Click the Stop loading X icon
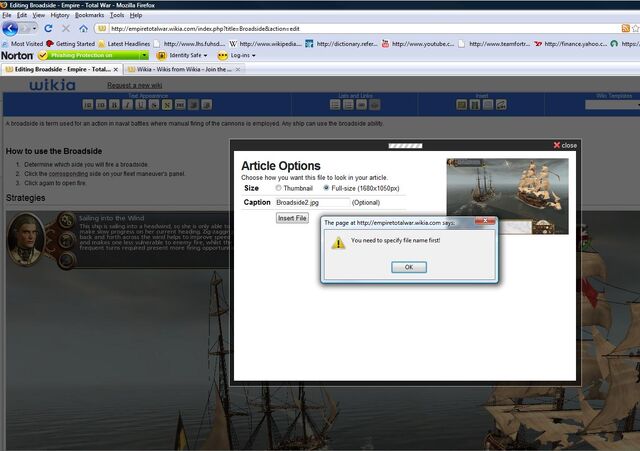 click(x=66, y=29)
